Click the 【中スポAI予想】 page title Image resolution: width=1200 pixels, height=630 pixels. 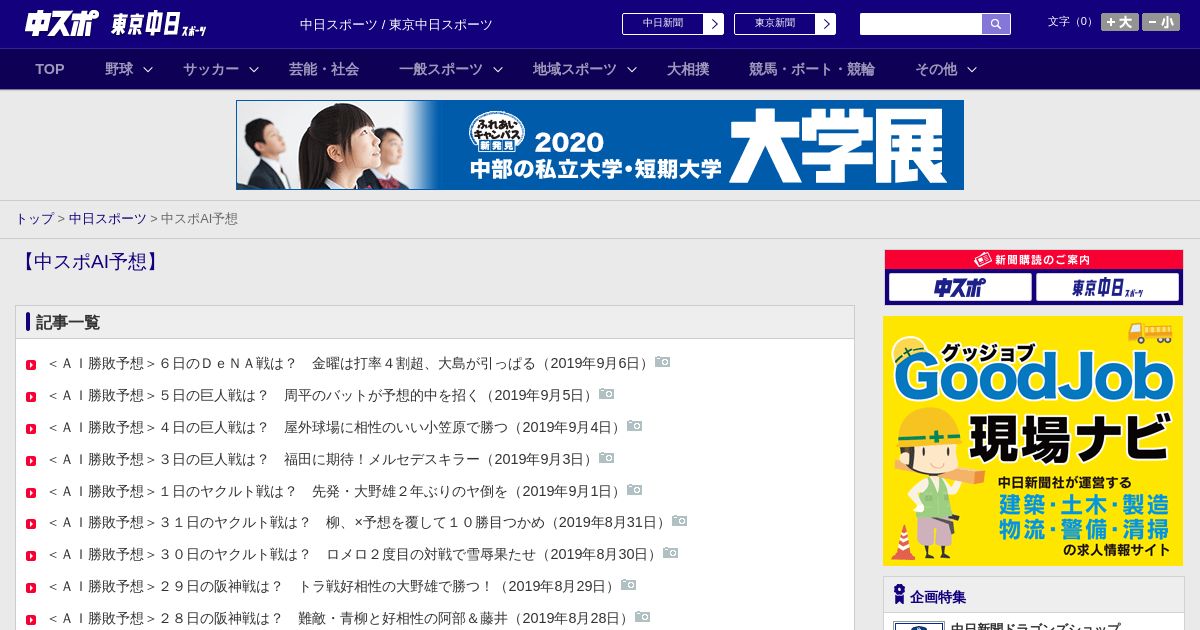click(x=90, y=262)
